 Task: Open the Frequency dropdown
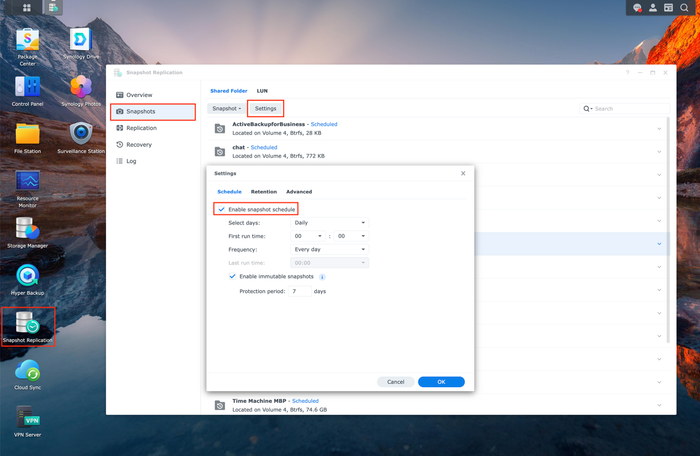point(329,249)
